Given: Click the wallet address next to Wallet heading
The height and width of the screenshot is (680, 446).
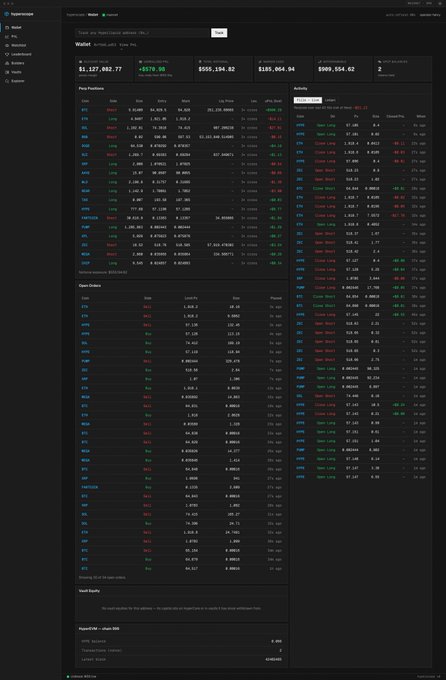Looking at the screenshot, I should 105,45.
